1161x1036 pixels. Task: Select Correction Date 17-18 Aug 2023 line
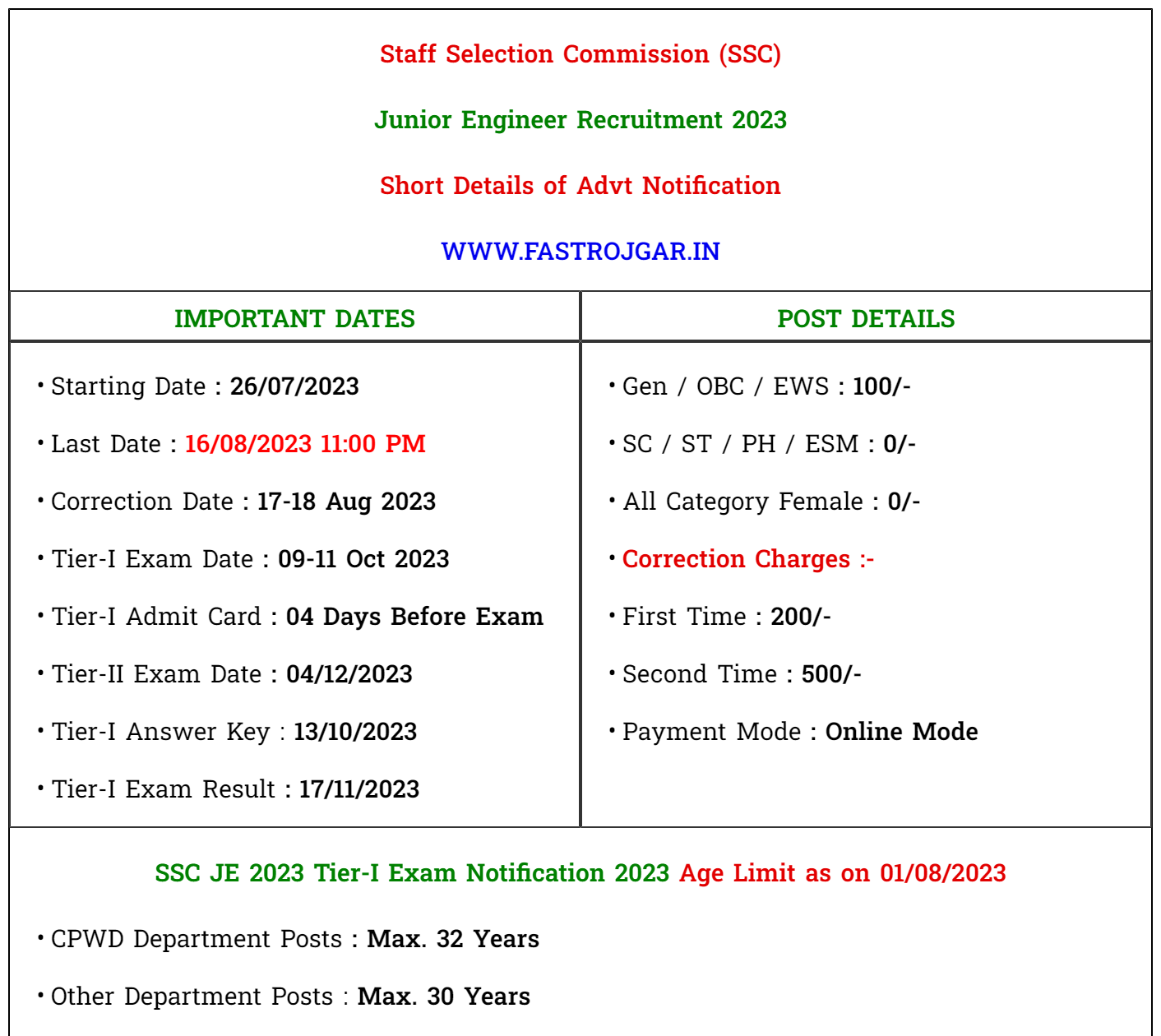[243, 502]
